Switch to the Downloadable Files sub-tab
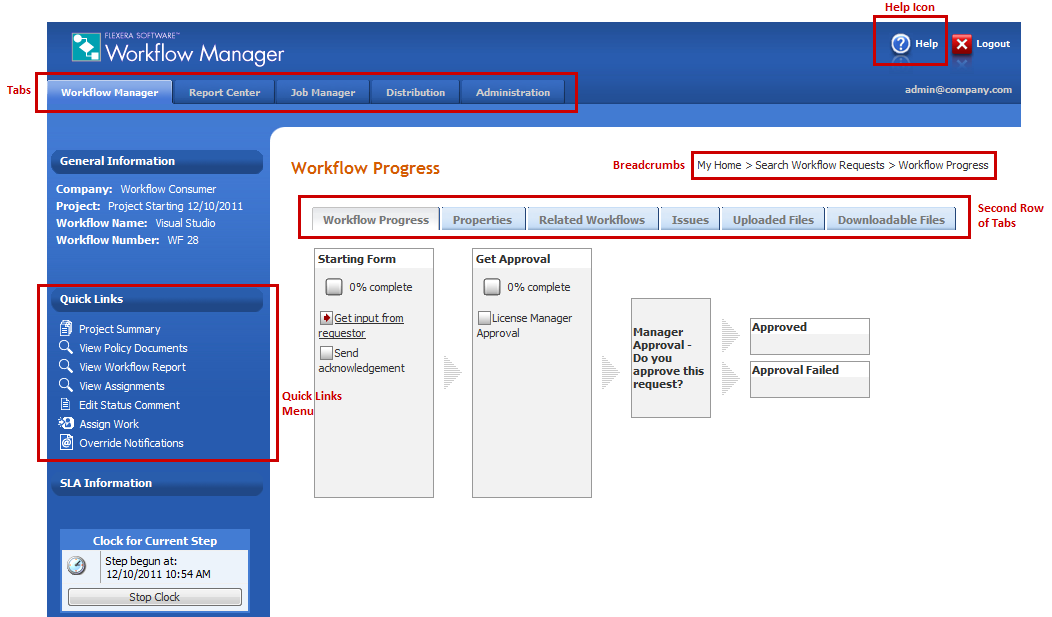1052x617 pixels. pos(891,219)
